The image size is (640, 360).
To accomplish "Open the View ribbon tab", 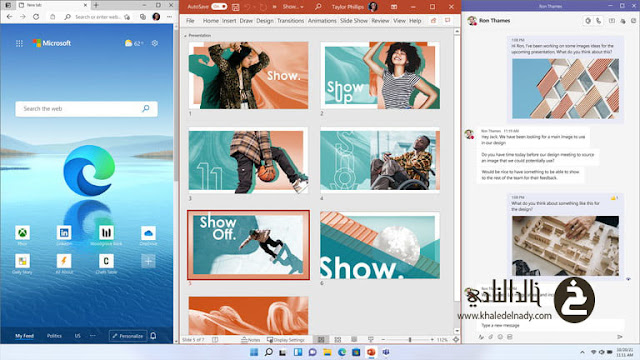I will 399,20.
